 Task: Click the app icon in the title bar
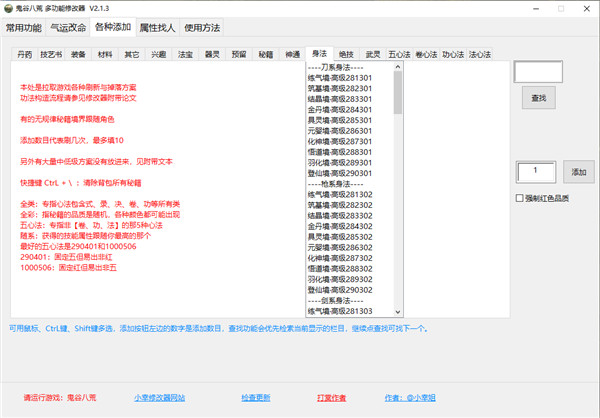[x=8, y=8]
